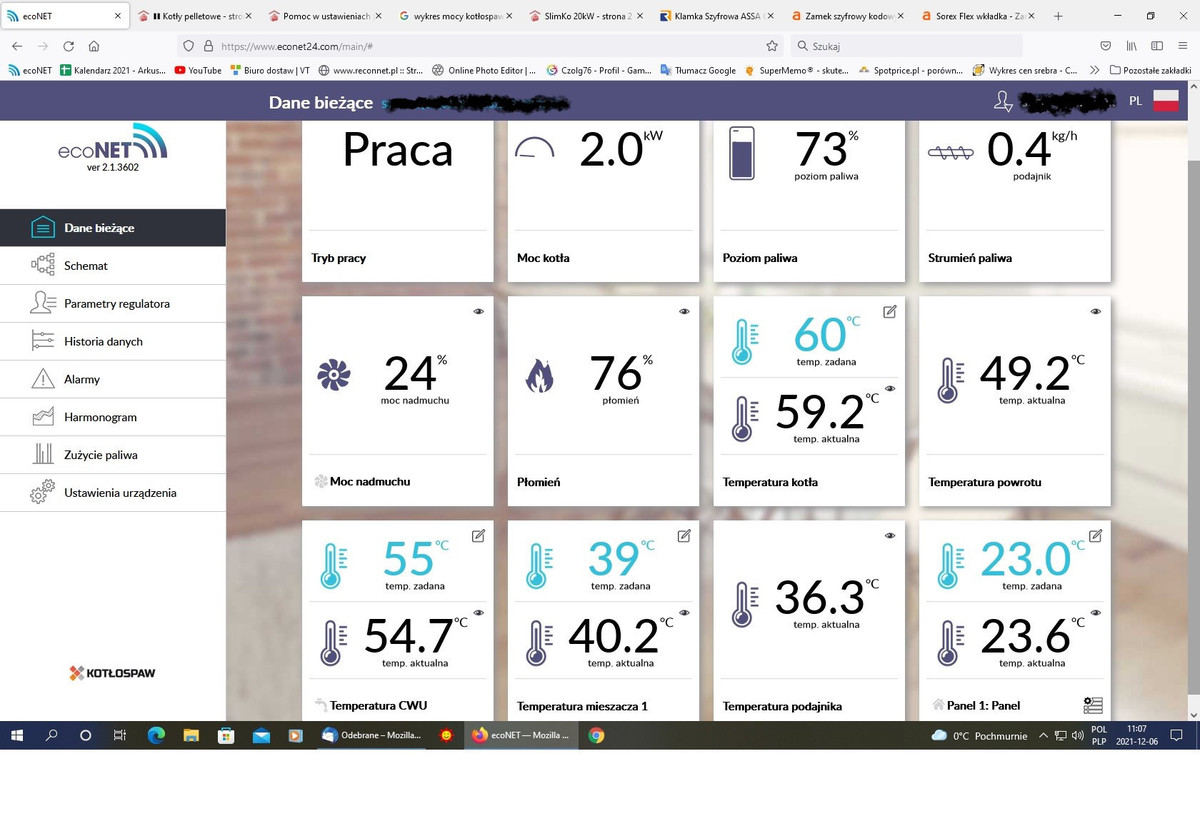Expand the bookmarks overflow chevron

(1095, 70)
